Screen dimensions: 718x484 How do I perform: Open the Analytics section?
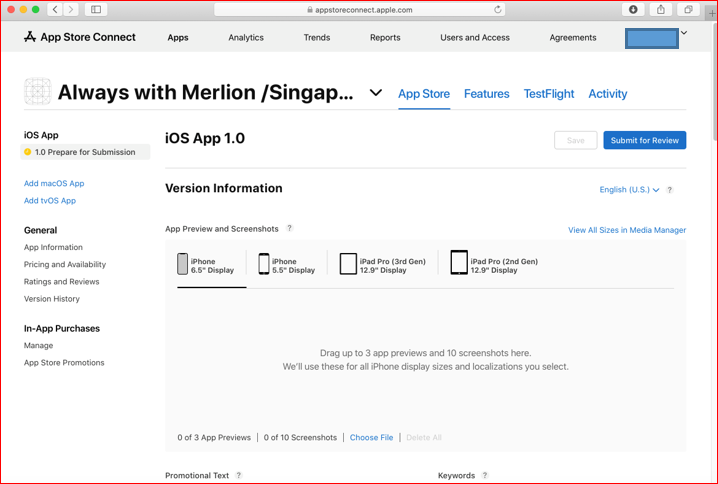tap(246, 38)
